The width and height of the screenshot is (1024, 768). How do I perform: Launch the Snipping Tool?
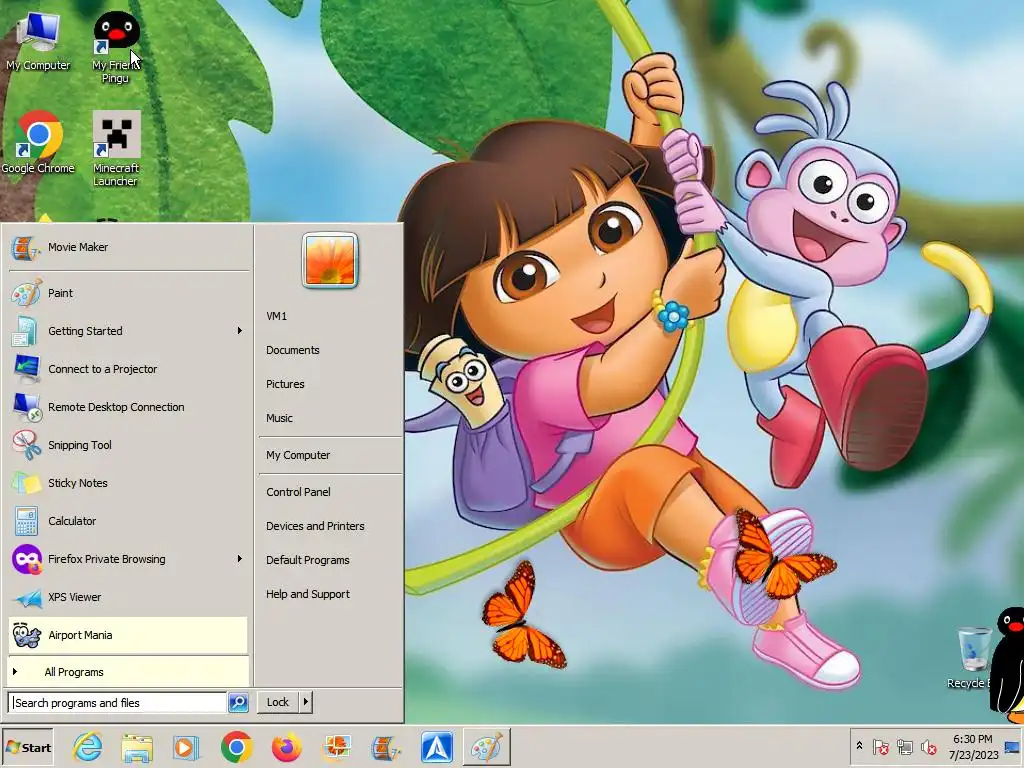pos(128,445)
